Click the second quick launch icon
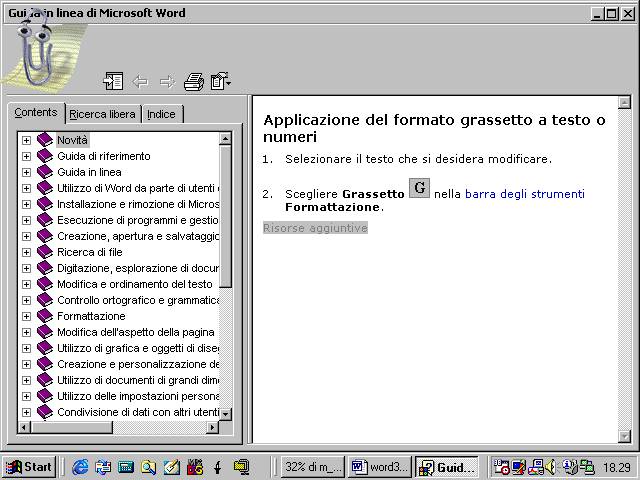 (x=103, y=467)
